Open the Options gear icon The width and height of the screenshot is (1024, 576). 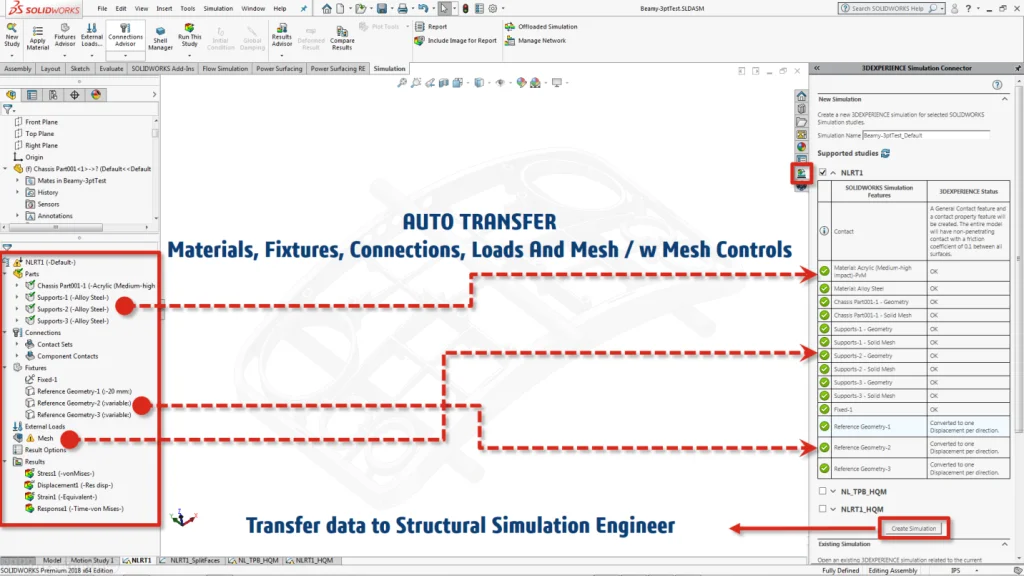point(493,8)
